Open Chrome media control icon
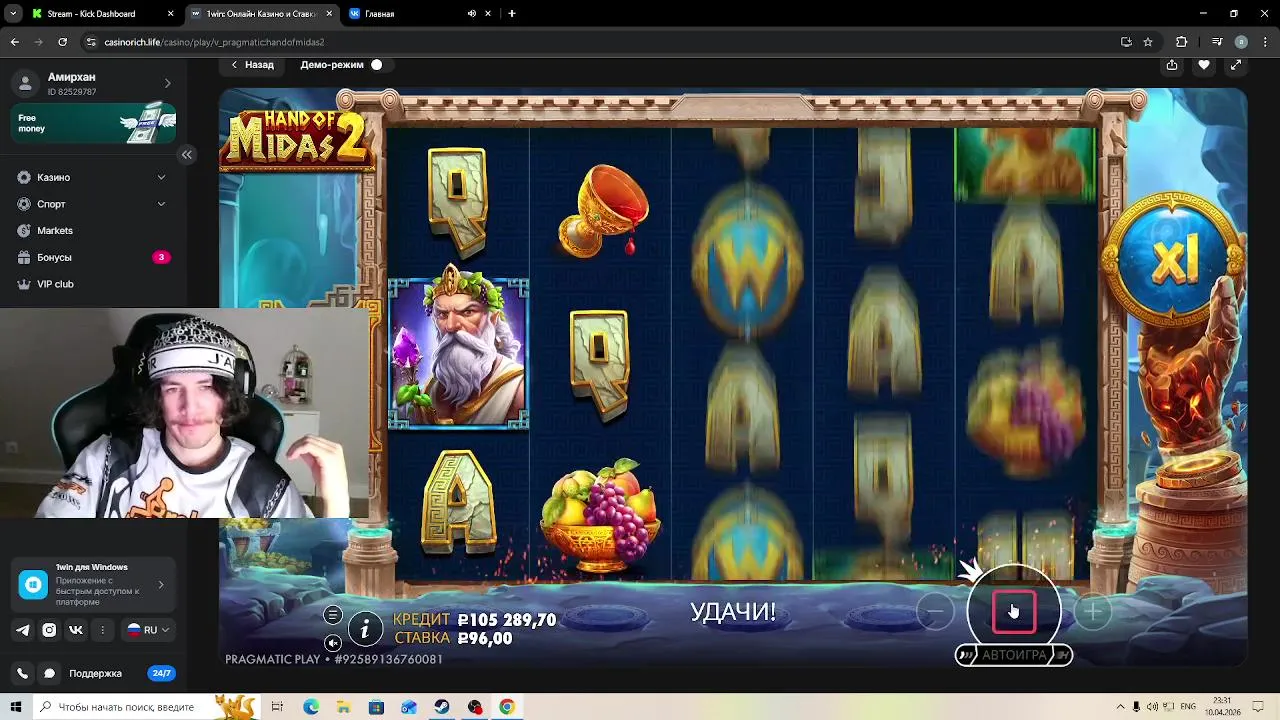The image size is (1280, 720). tap(1217, 42)
